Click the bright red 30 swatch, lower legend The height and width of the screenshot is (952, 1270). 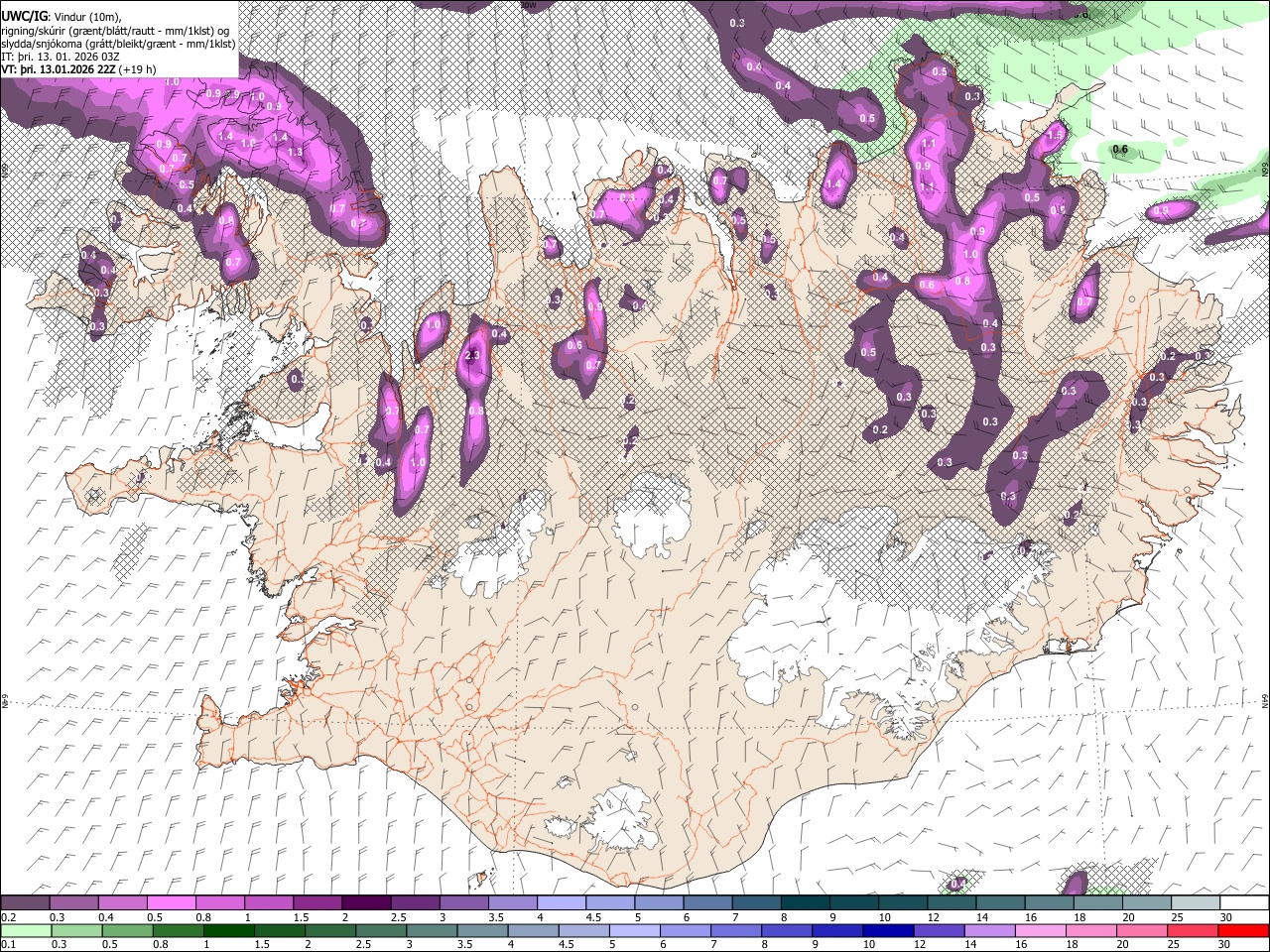pos(1243,930)
